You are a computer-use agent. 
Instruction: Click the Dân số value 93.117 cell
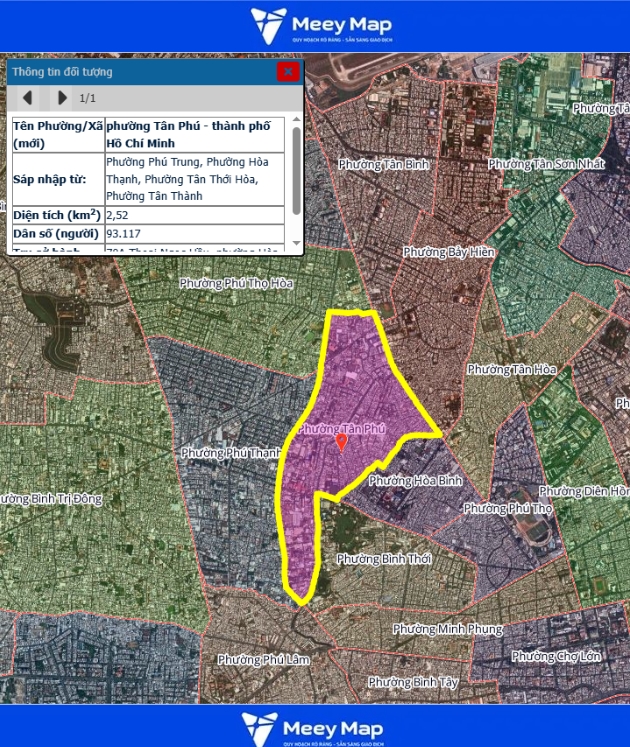pos(196,234)
